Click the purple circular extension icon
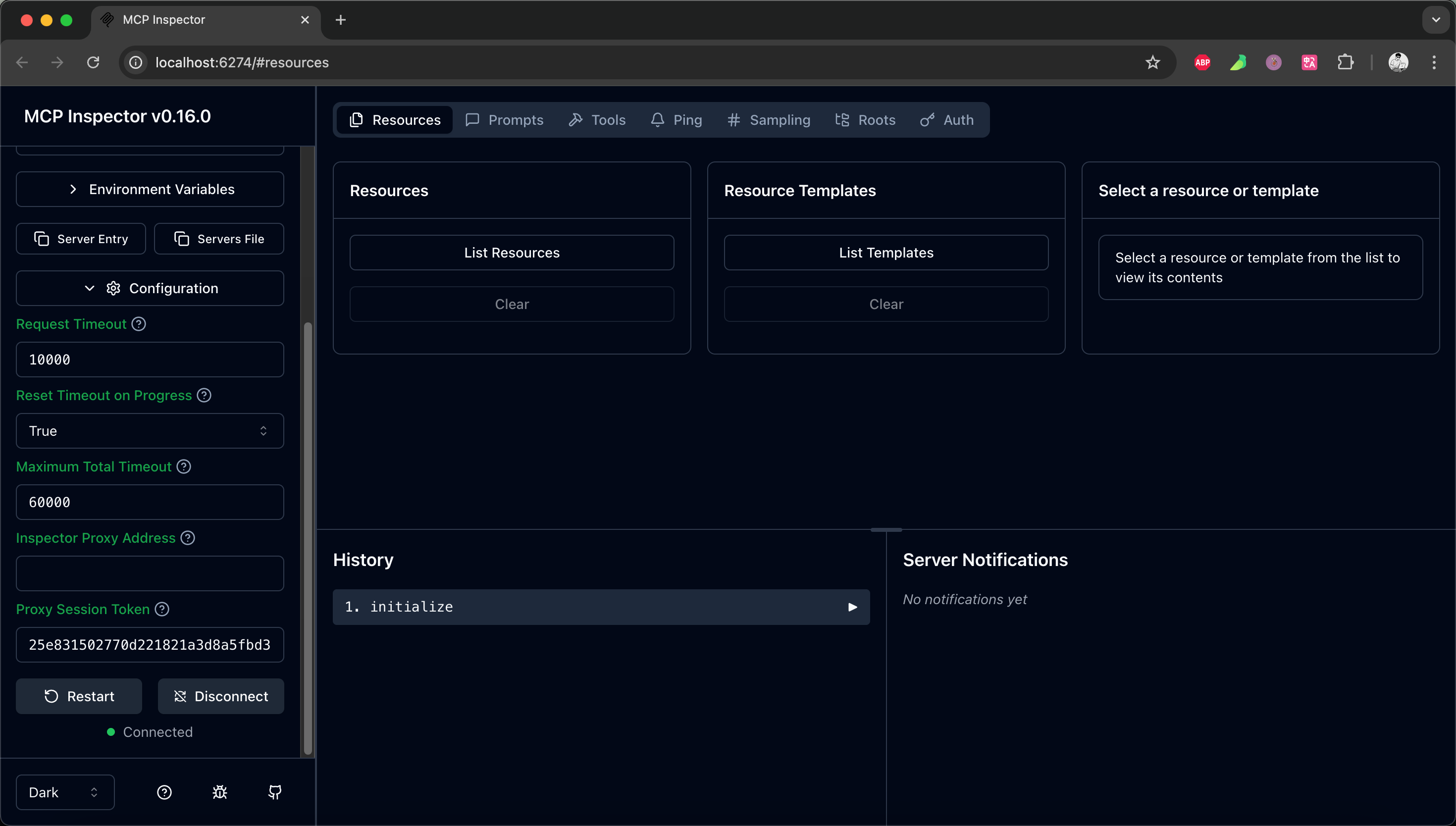 coord(1273,62)
